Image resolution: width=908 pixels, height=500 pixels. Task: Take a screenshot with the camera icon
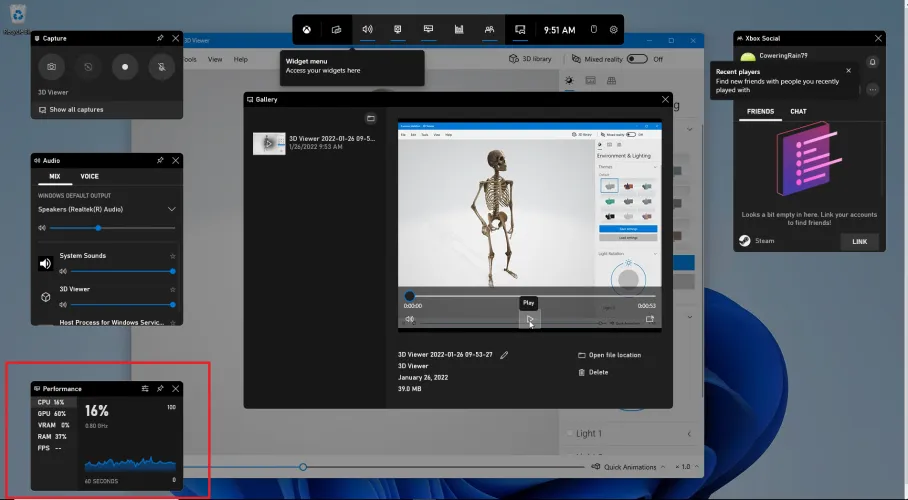(x=52, y=68)
